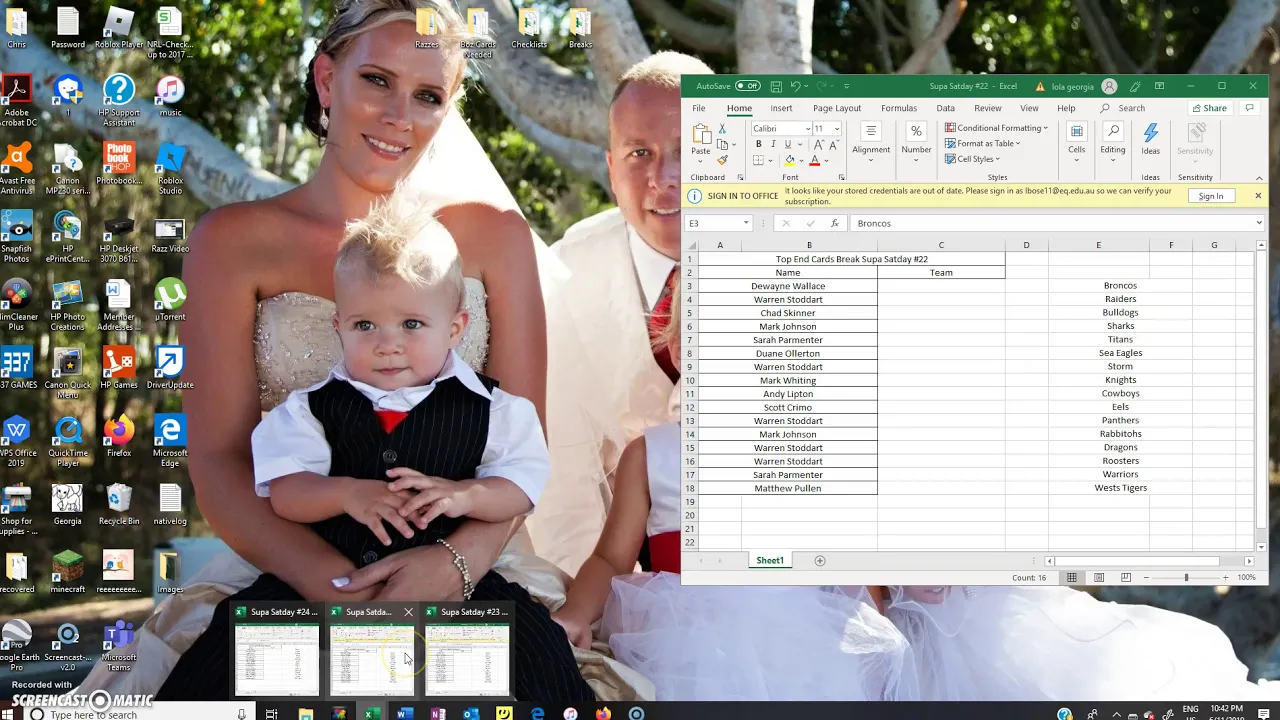Apply the yellow fill color bucket
The height and width of the screenshot is (720, 1280).
(x=789, y=160)
